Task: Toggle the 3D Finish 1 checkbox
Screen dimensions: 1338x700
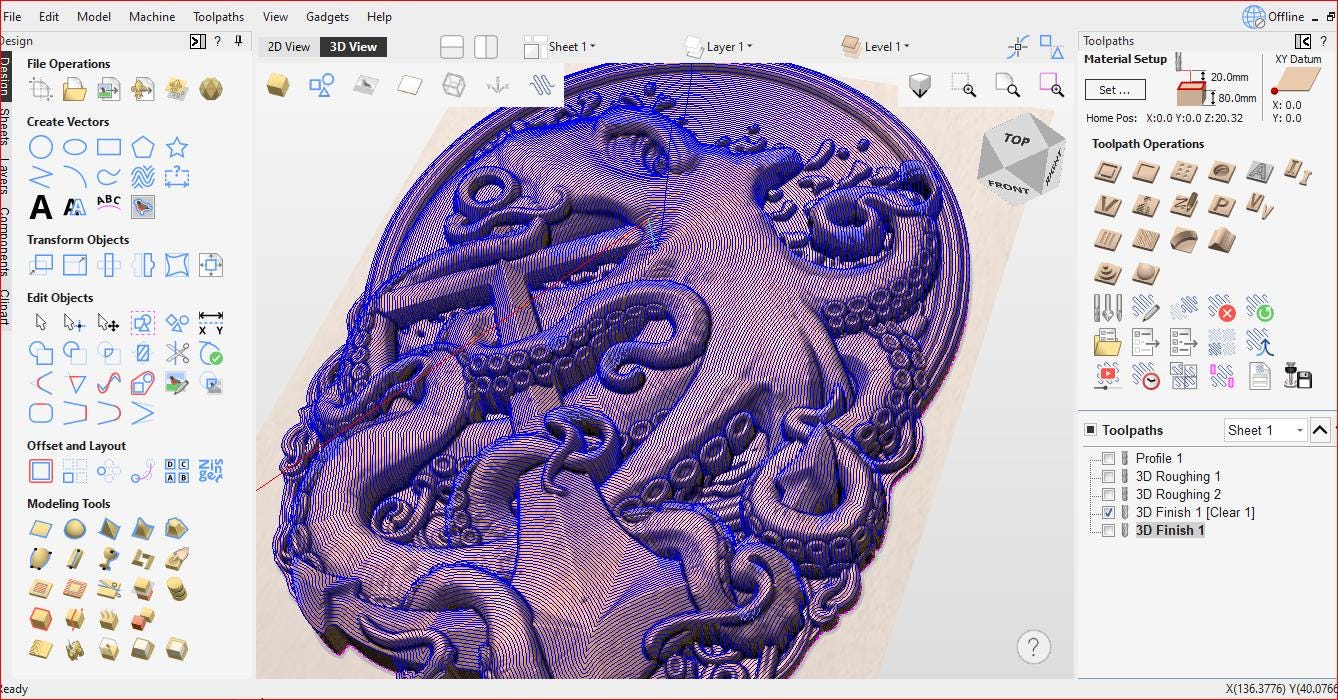Action: pos(1108,531)
